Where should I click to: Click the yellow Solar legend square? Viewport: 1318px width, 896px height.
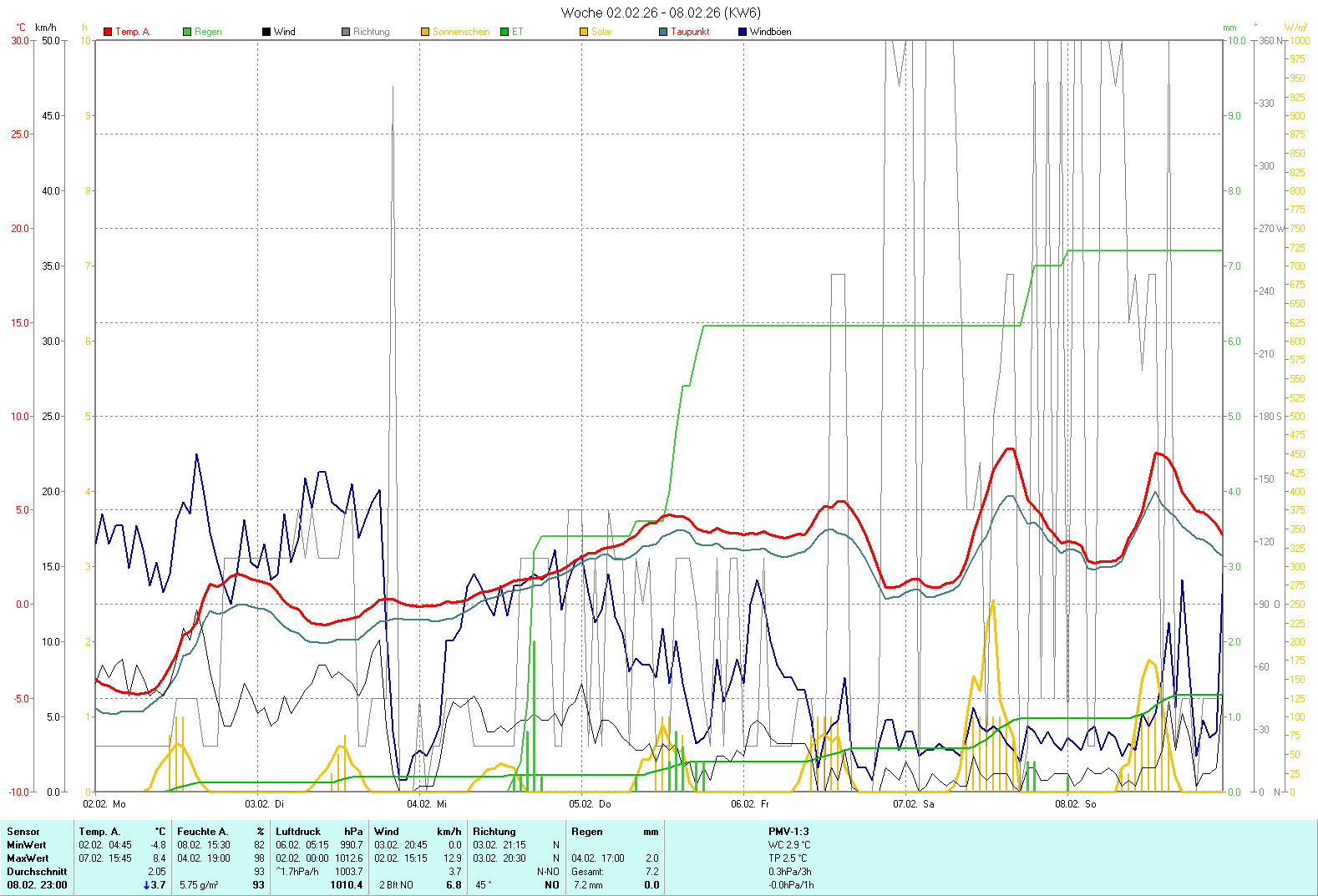tap(584, 32)
